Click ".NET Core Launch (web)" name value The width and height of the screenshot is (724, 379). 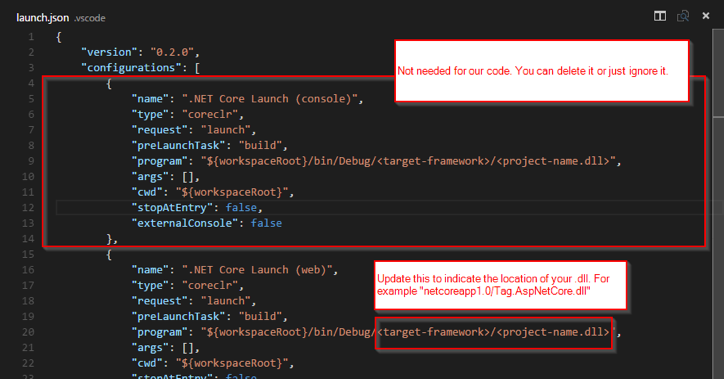pos(257,270)
